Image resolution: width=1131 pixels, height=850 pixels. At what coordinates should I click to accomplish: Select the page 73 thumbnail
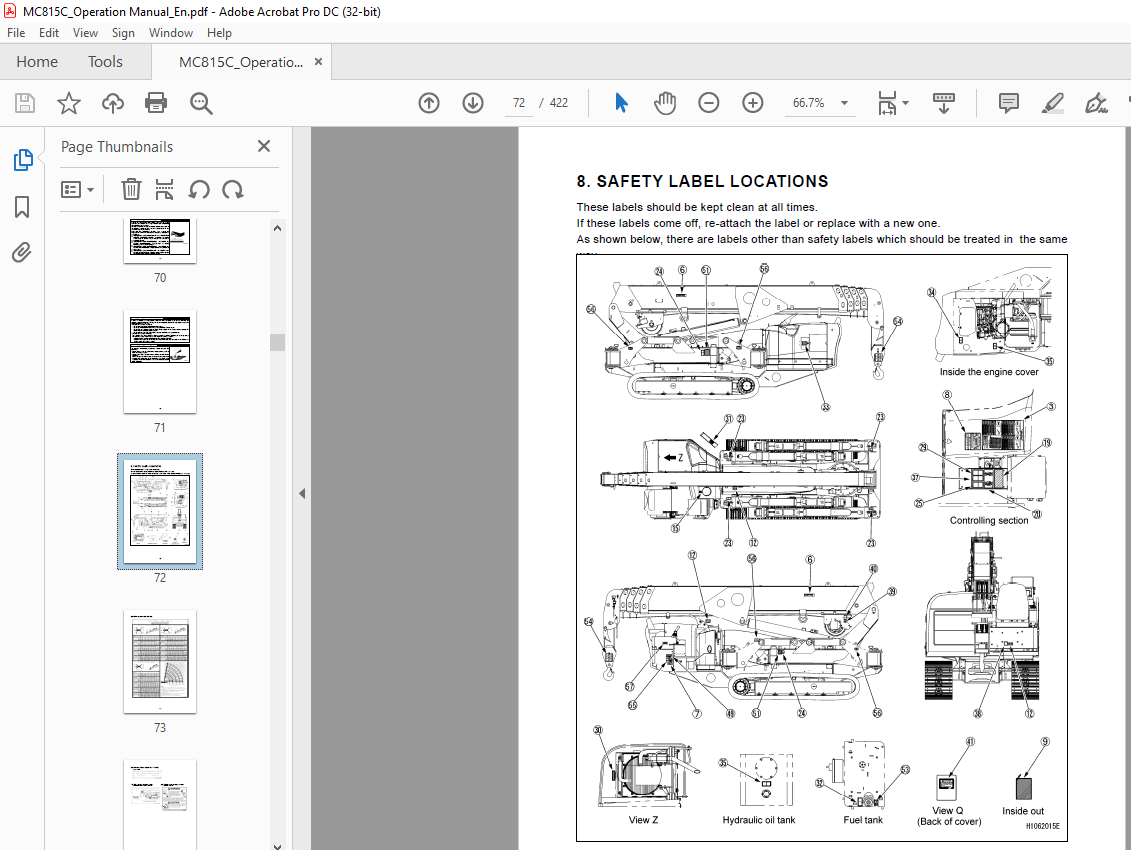(x=160, y=662)
